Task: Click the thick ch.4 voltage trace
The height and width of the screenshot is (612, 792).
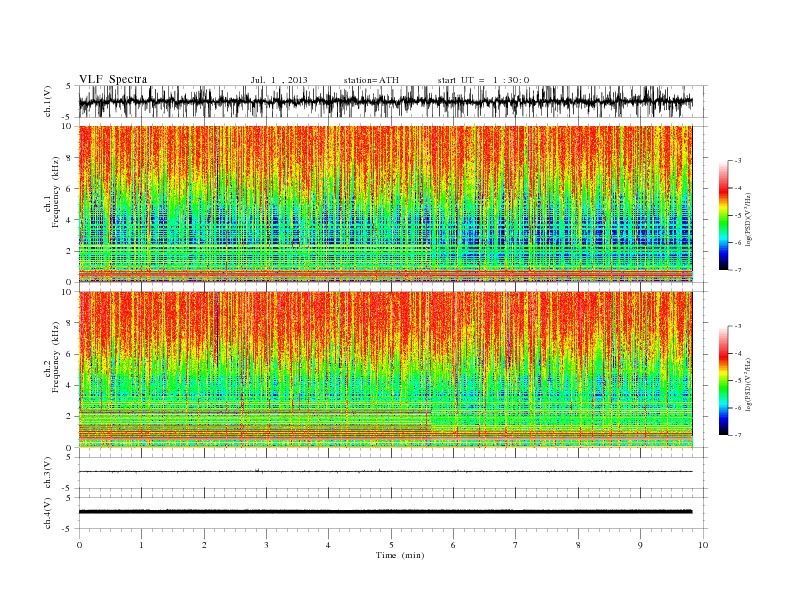Action: click(385, 512)
